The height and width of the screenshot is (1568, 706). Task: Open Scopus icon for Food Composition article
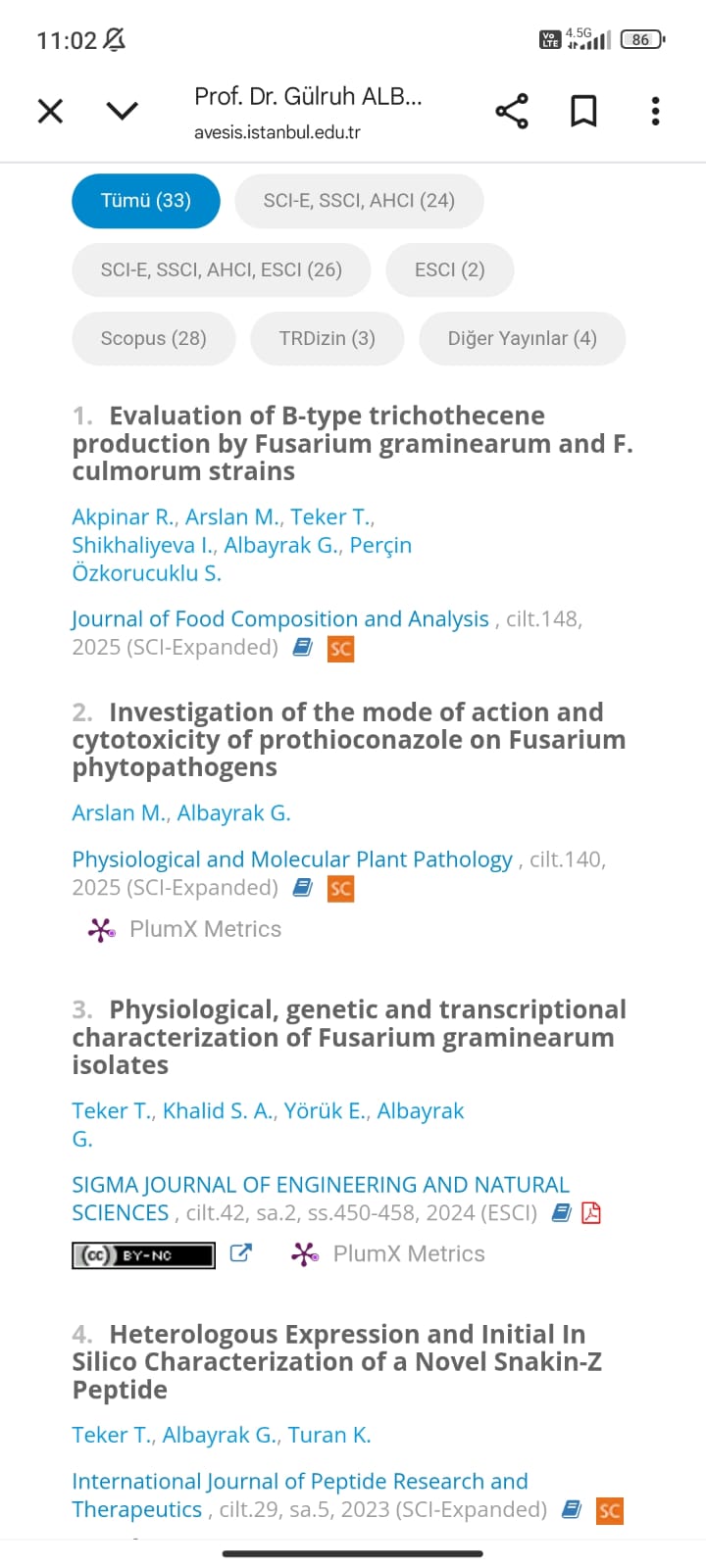coord(340,649)
